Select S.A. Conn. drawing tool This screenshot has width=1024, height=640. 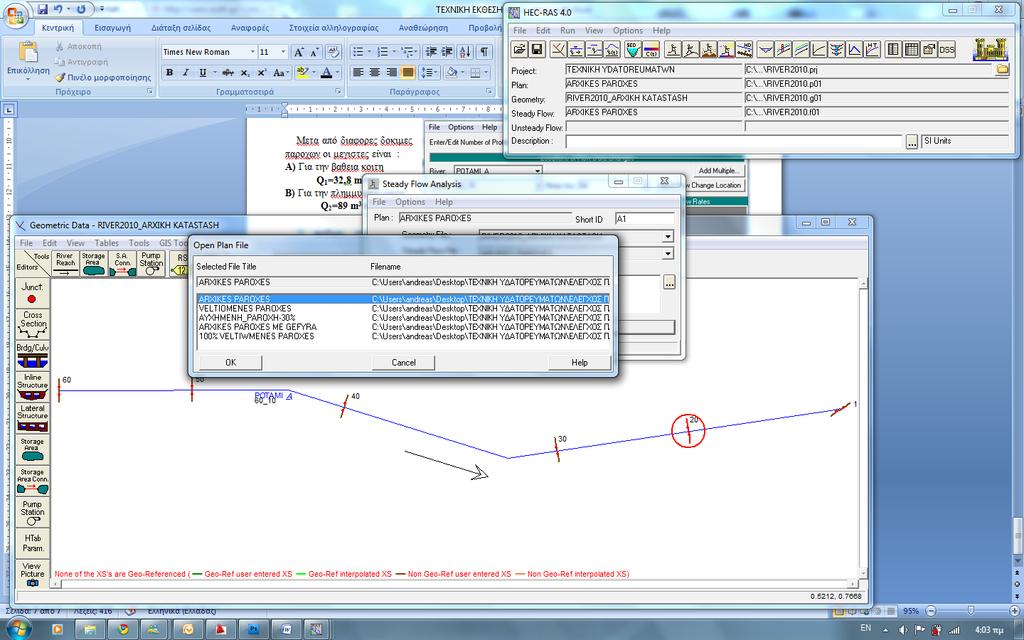coord(122,263)
